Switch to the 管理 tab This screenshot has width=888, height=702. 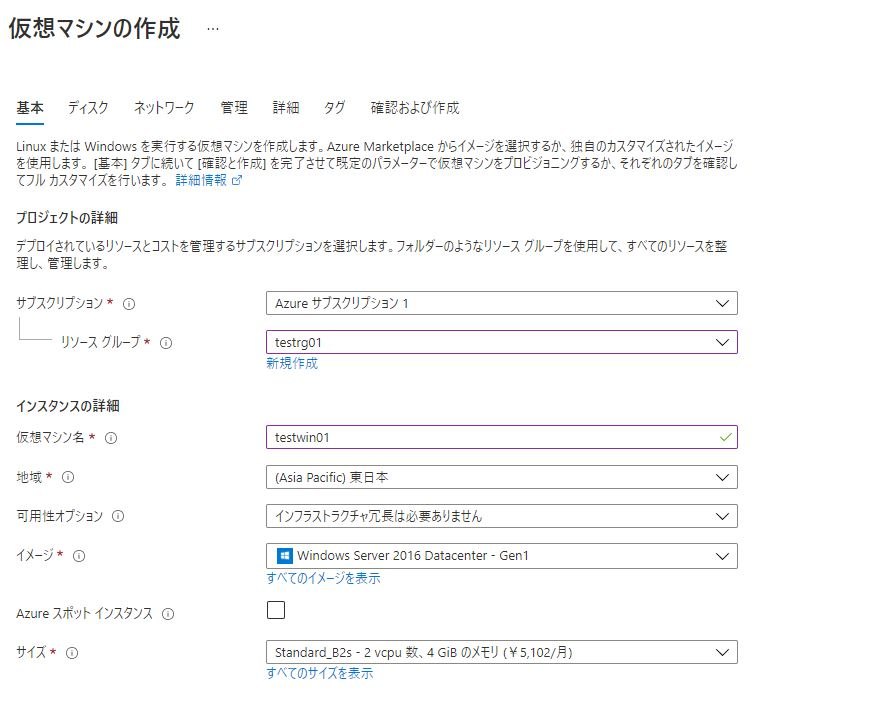click(234, 108)
